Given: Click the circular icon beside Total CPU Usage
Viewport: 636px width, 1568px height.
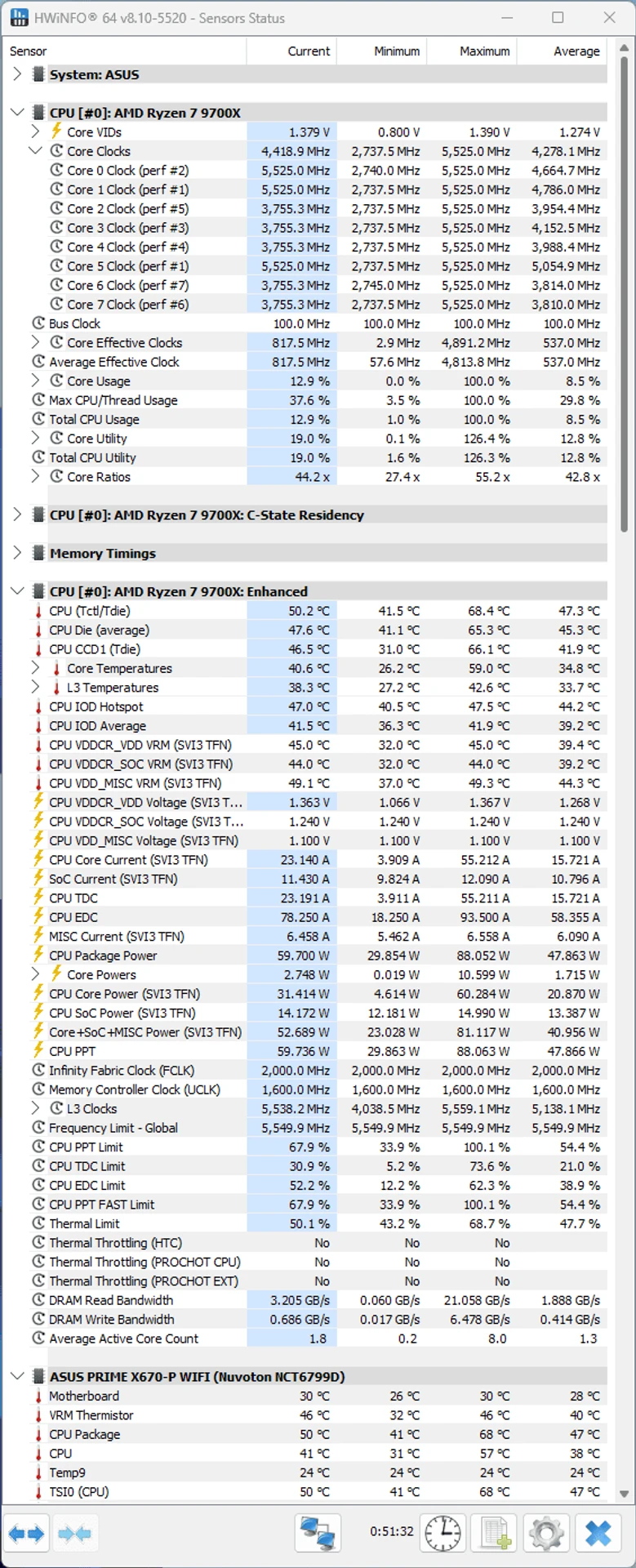Looking at the screenshot, I should click(38, 419).
